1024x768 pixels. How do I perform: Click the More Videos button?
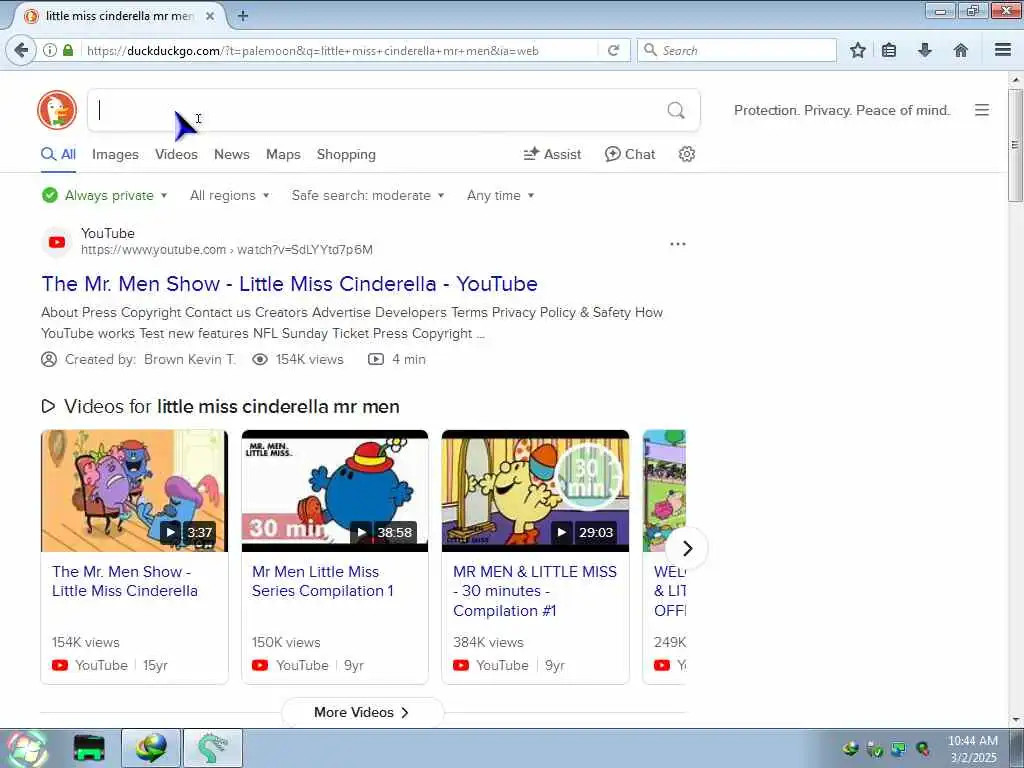pos(362,712)
